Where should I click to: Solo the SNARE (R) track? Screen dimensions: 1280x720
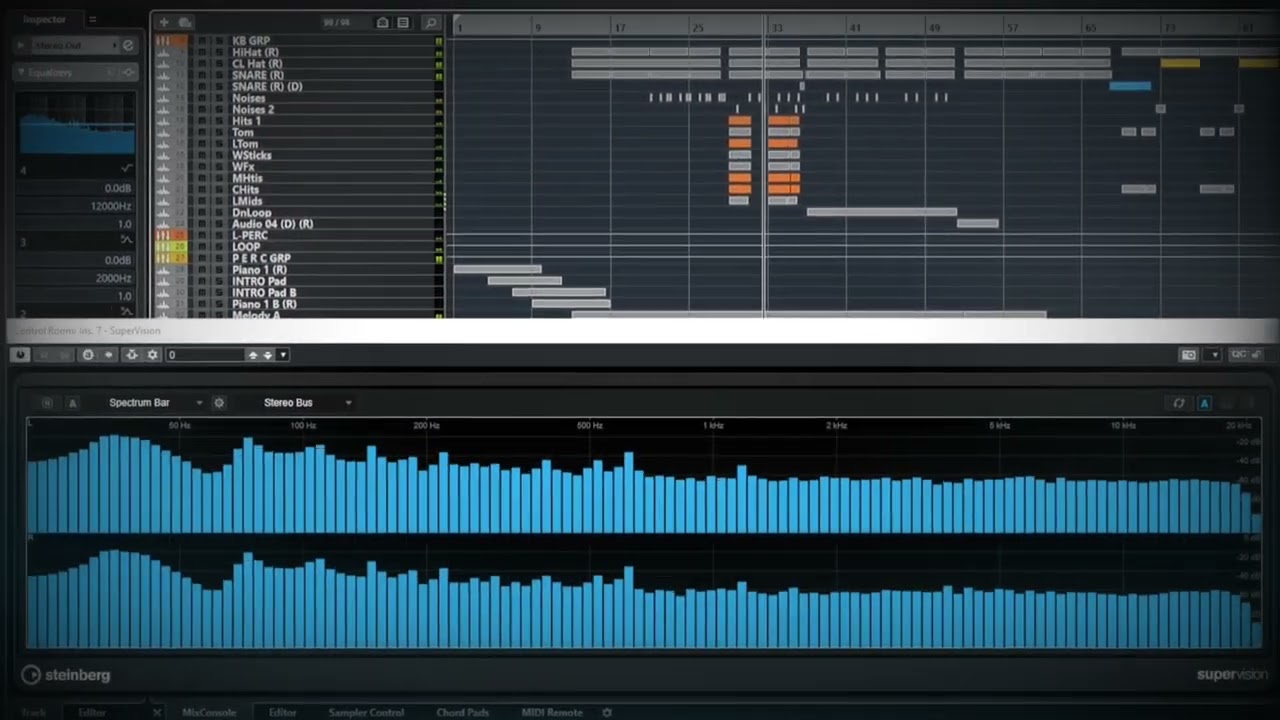coord(219,75)
